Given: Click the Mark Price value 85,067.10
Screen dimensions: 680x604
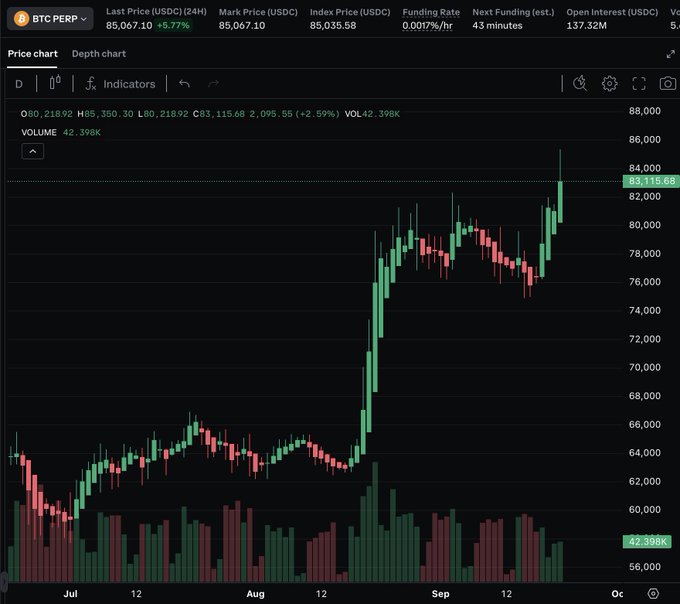Looking at the screenshot, I should coord(242,26).
